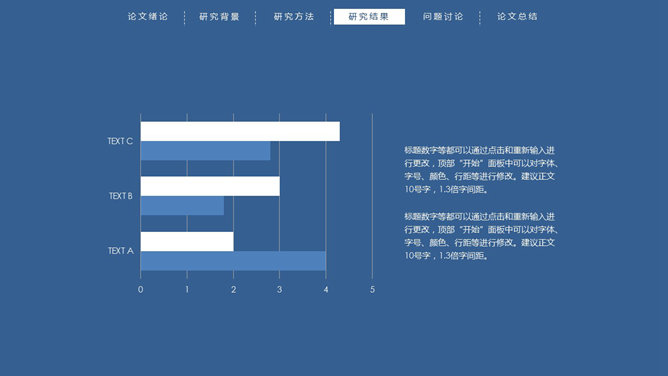The height and width of the screenshot is (376, 668).
Task: Select the TEXT B axis label
Action: pyautogui.click(x=121, y=196)
